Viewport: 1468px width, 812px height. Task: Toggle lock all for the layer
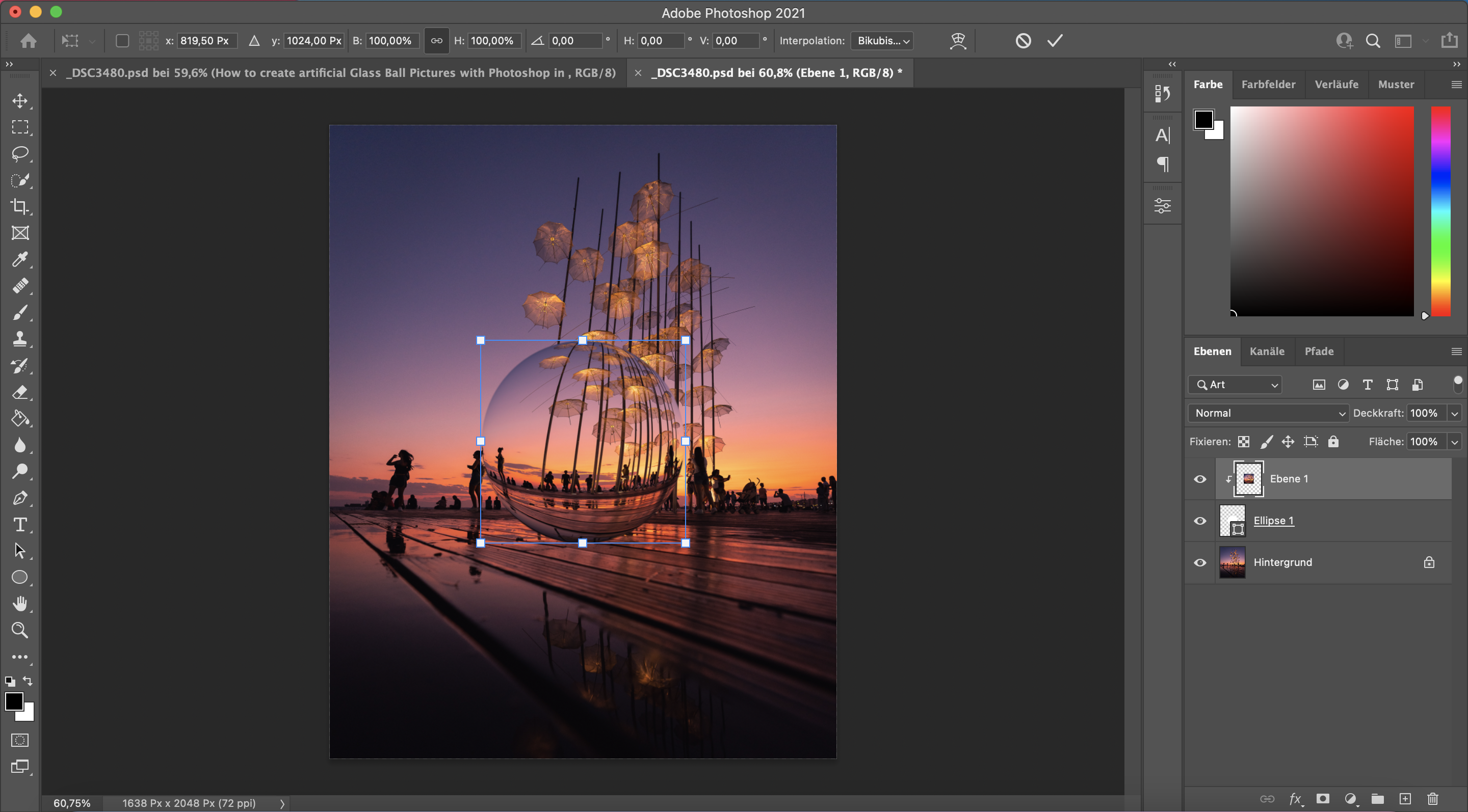pyautogui.click(x=1333, y=441)
